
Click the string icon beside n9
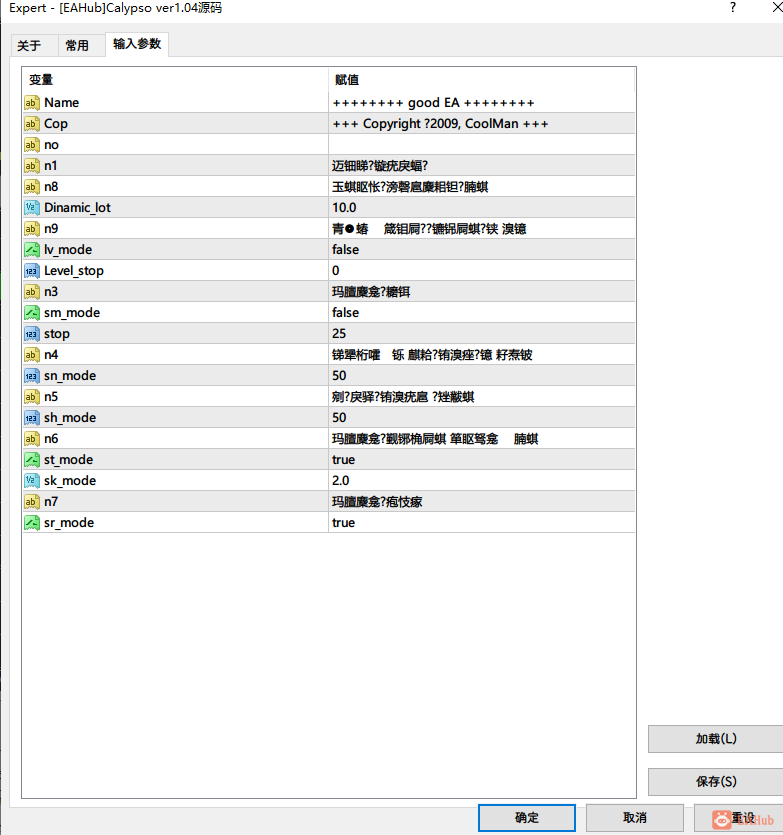pos(32,229)
